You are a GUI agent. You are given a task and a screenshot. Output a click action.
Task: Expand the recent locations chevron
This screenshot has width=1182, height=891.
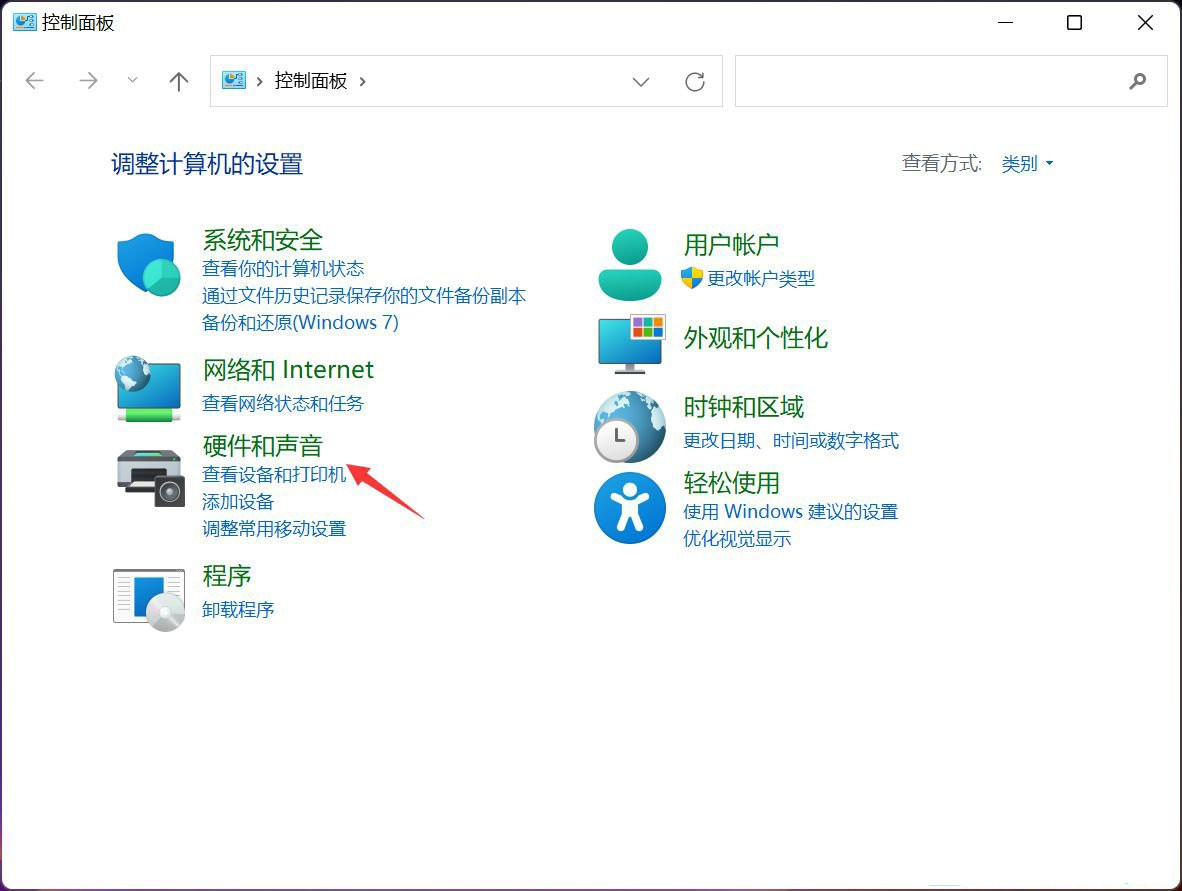(132, 81)
